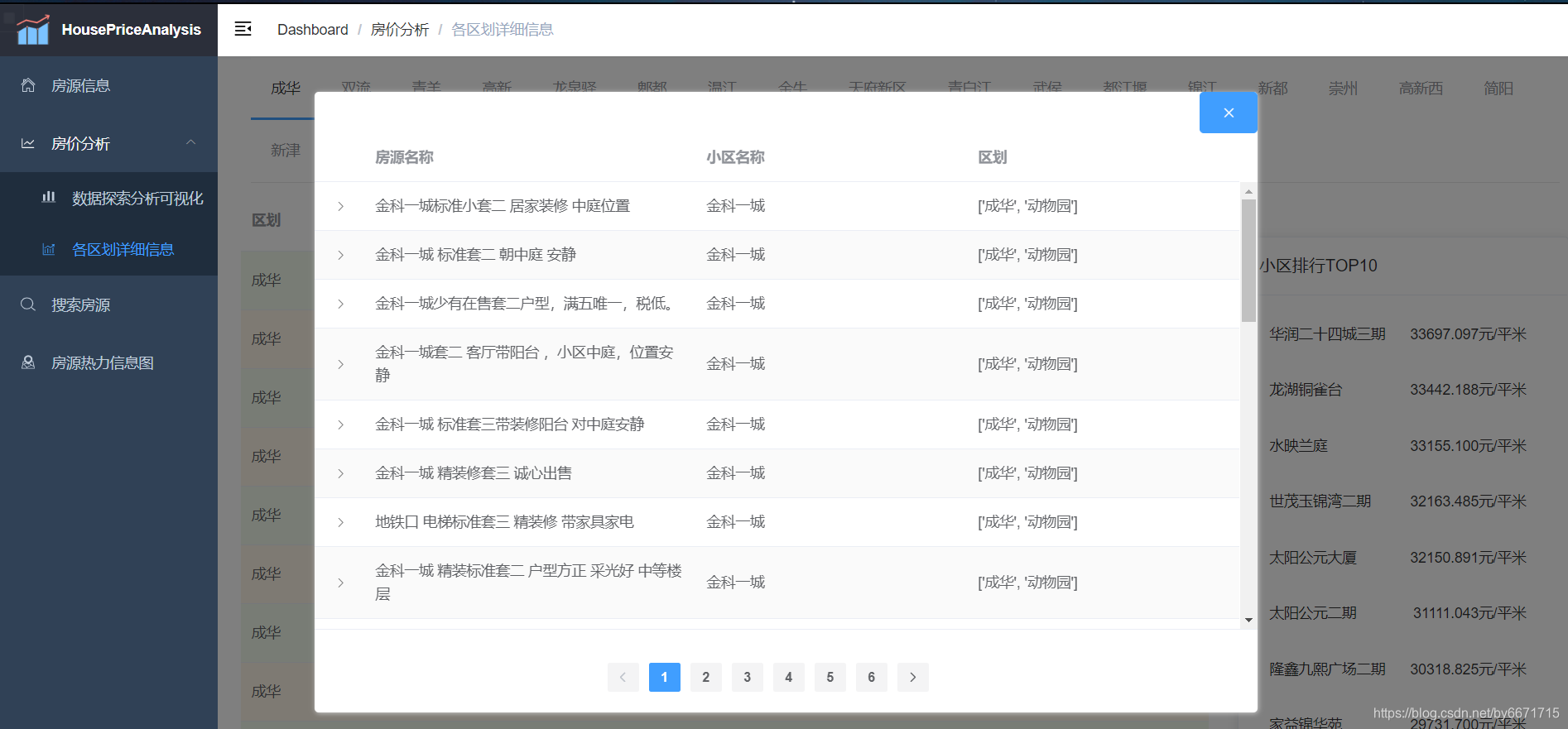The height and width of the screenshot is (729, 1568).
Task: Open 房源信息 in the sidebar
Action: 108,85
